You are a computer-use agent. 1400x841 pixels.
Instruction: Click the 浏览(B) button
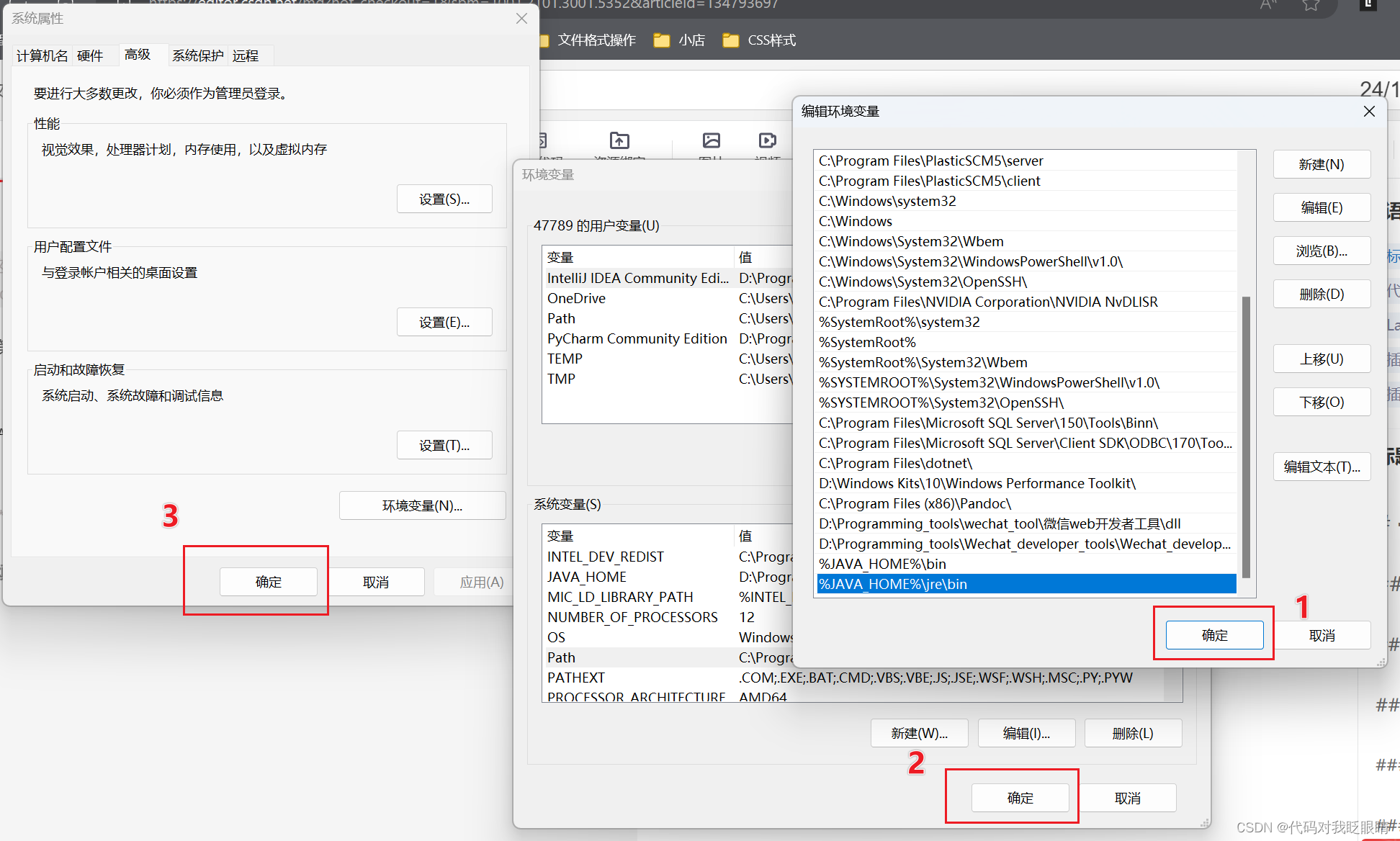tap(1322, 251)
